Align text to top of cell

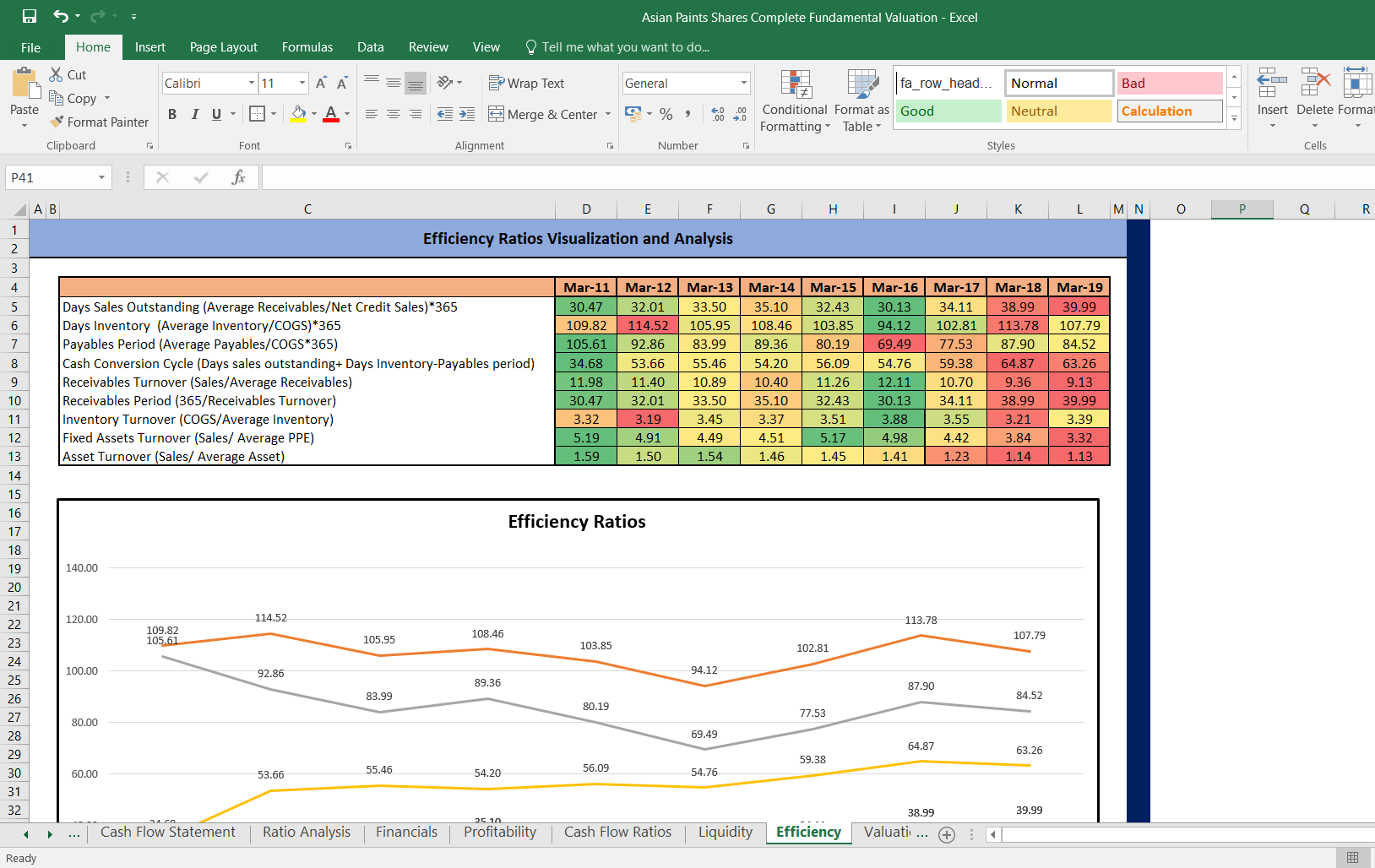(372, 82)
